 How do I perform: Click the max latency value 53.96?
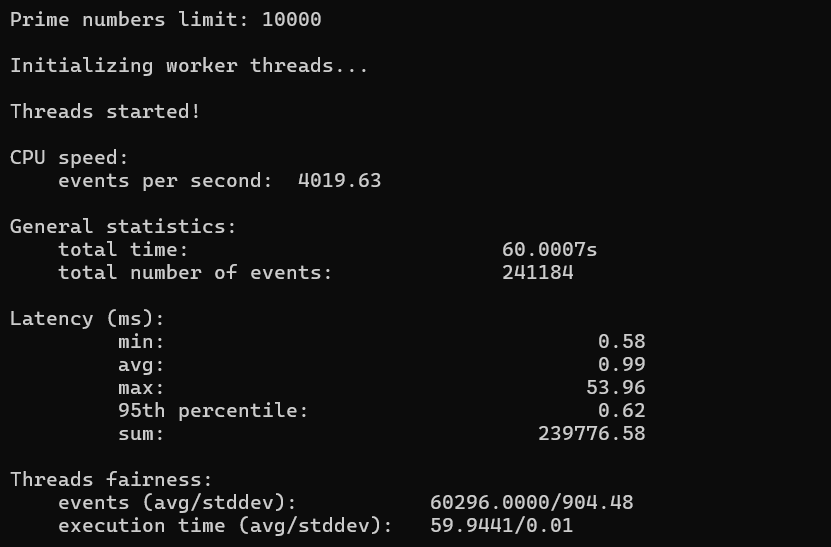(616, 388)
